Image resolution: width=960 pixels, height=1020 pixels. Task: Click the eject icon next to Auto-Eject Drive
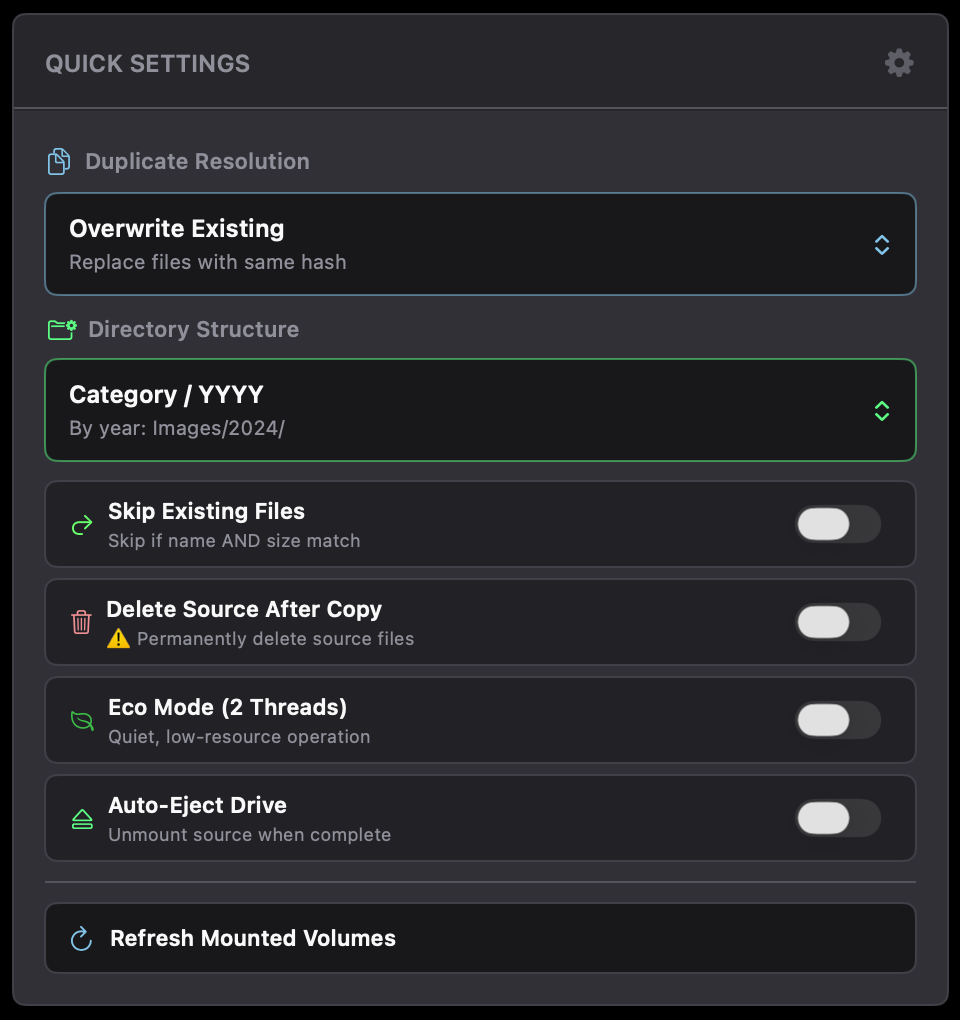(81, 818)
